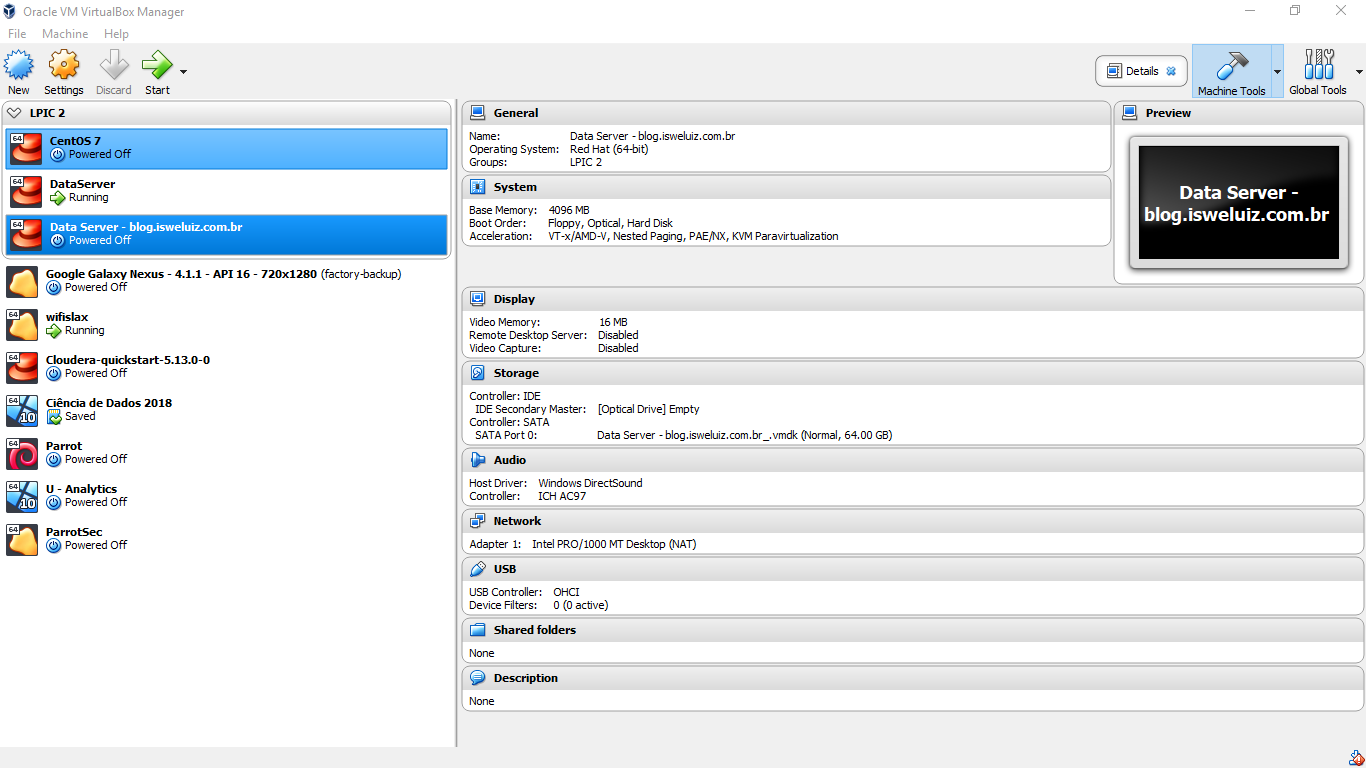Open Machine Tools dropdown arrow
This screenshot has height=768, width=1366.
(x=1277, y=72)
